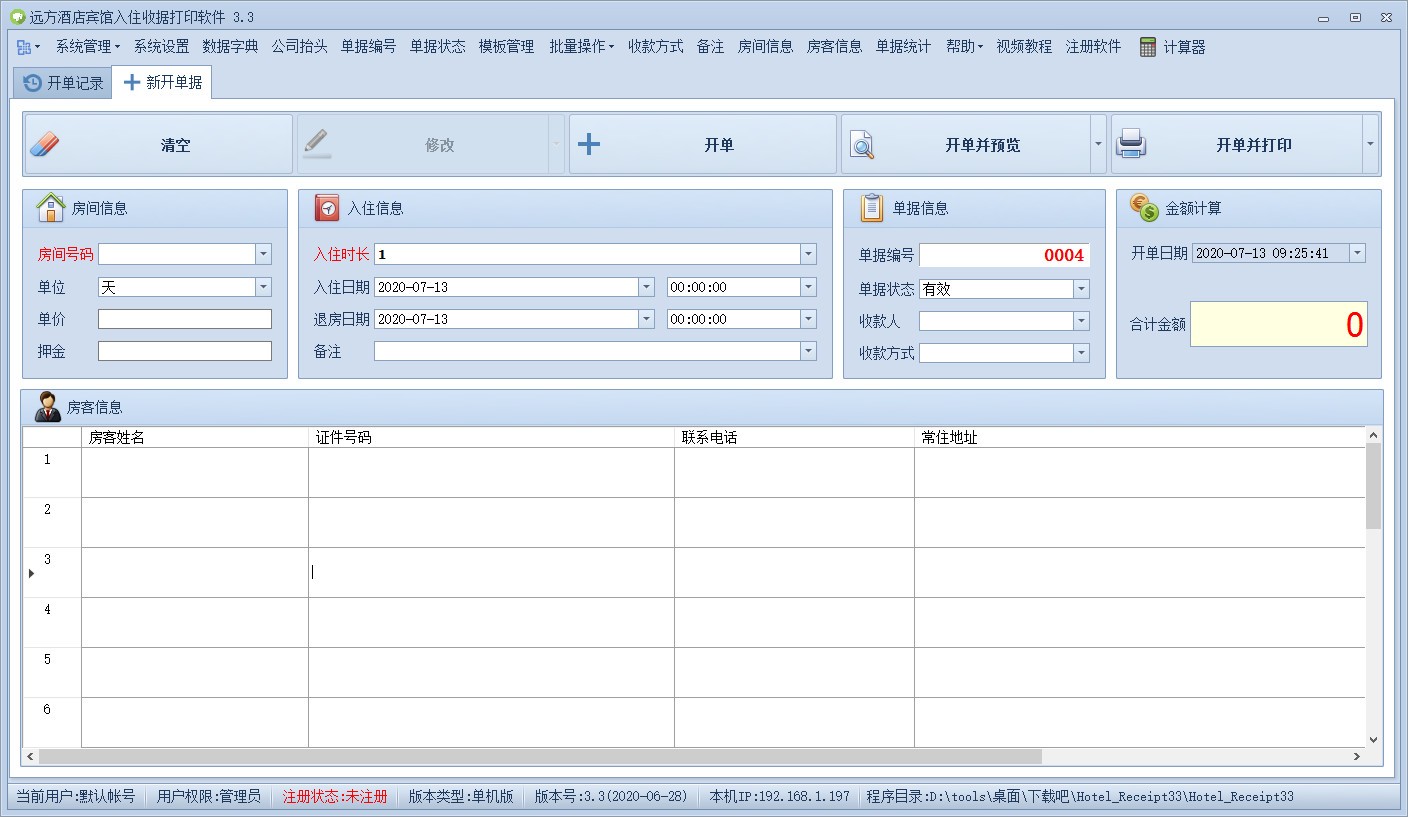Click 常住地址 cell in row 4

click(x=1140, y=622)
